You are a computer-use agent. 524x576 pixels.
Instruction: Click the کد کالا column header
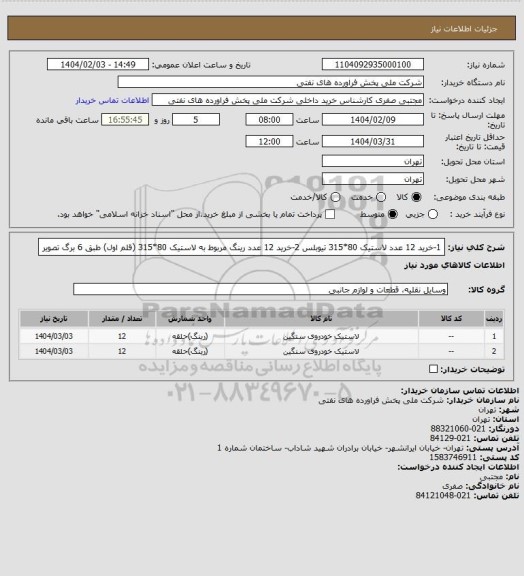pos(451,319)
